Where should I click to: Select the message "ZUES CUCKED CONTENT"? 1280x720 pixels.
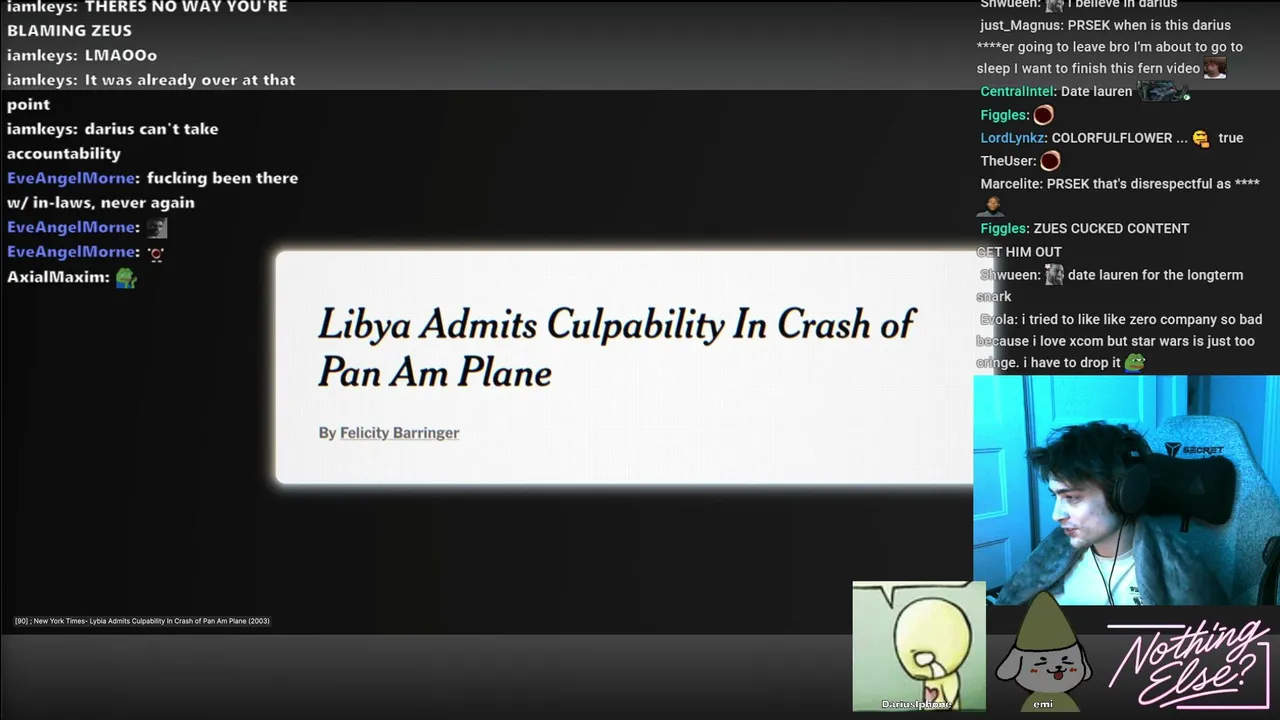(x=1111, y=229)
